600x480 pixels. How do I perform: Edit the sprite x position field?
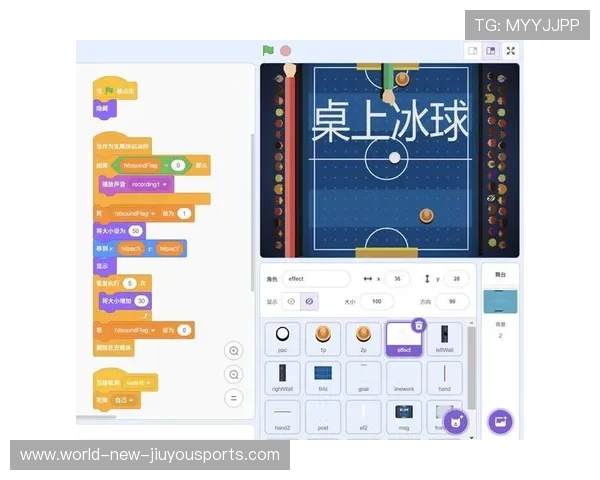pos(397,279)
